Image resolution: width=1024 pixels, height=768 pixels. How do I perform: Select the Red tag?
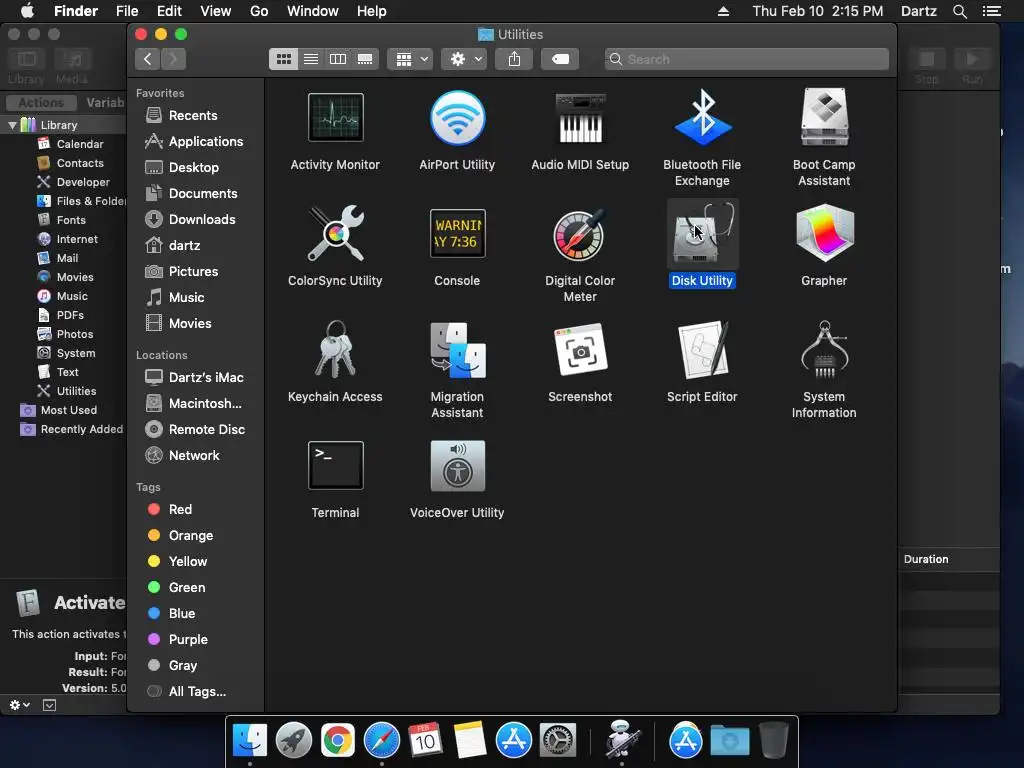(x=170, y=509)
